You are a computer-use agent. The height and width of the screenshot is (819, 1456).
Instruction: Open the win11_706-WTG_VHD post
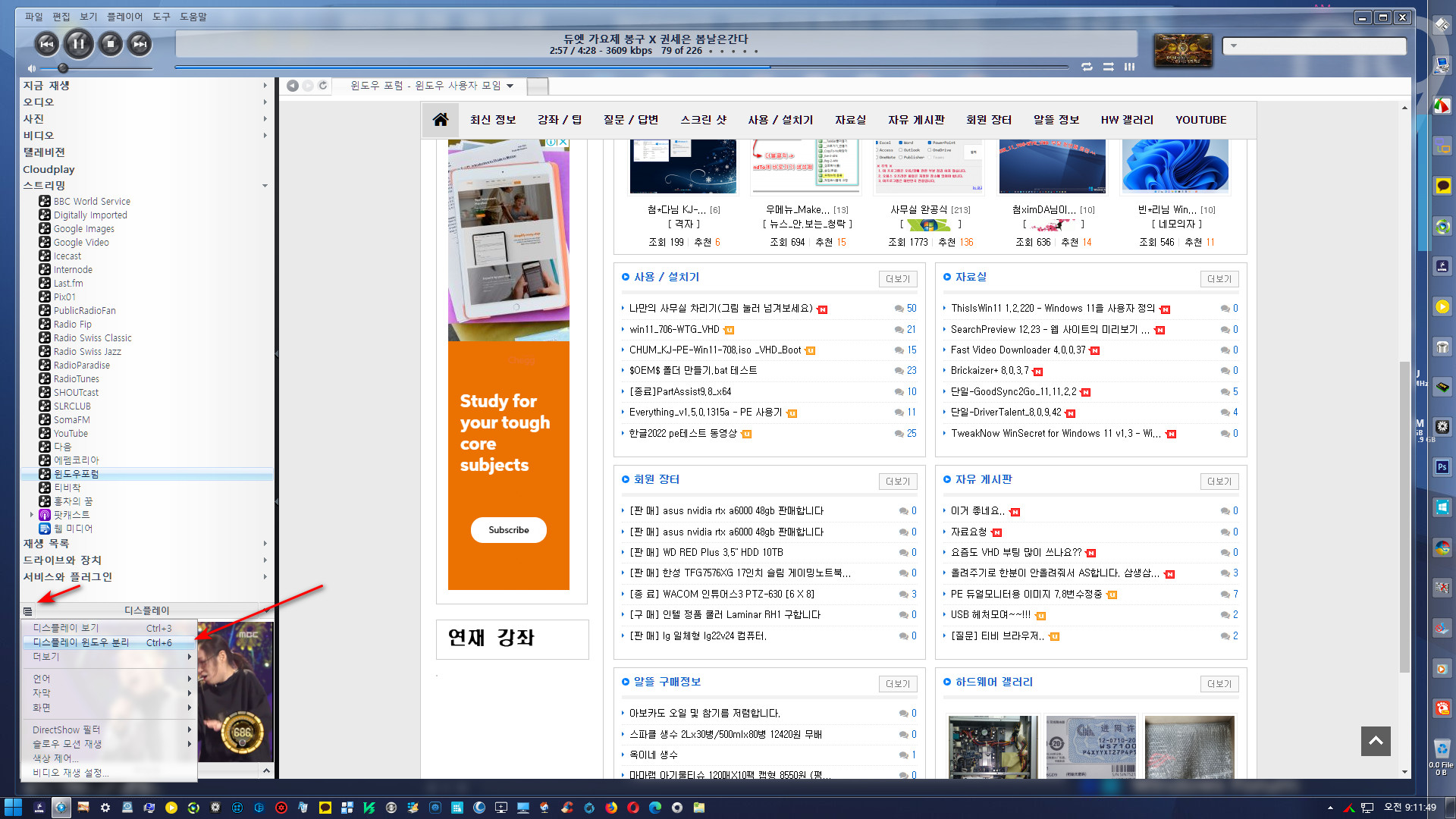674,330
